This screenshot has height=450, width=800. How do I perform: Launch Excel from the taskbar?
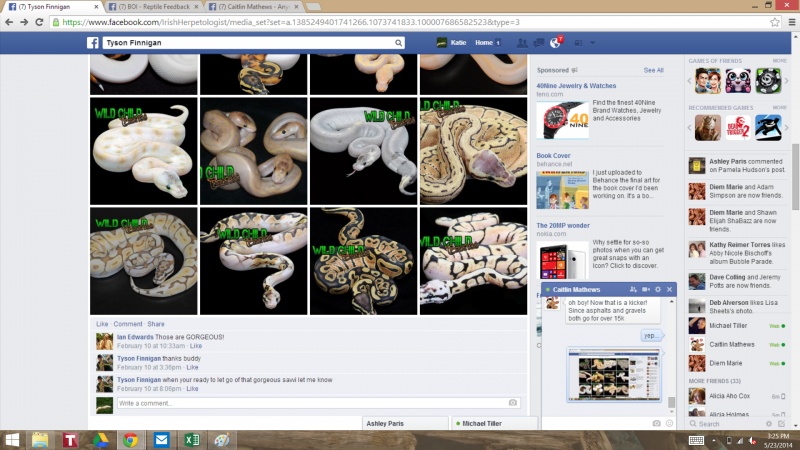(x=192, y=440)
